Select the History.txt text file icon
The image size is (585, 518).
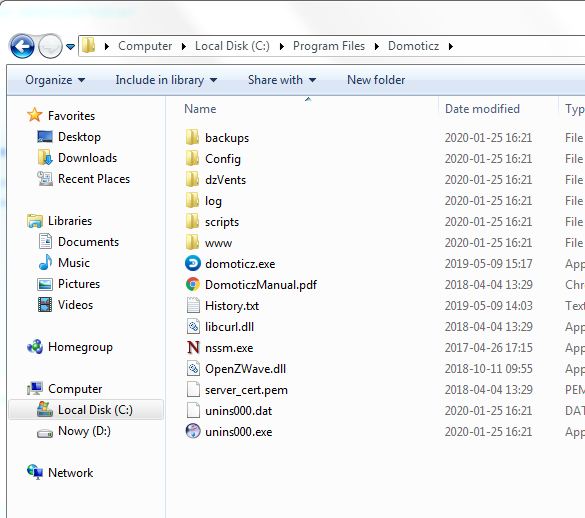tap(193, 305)
